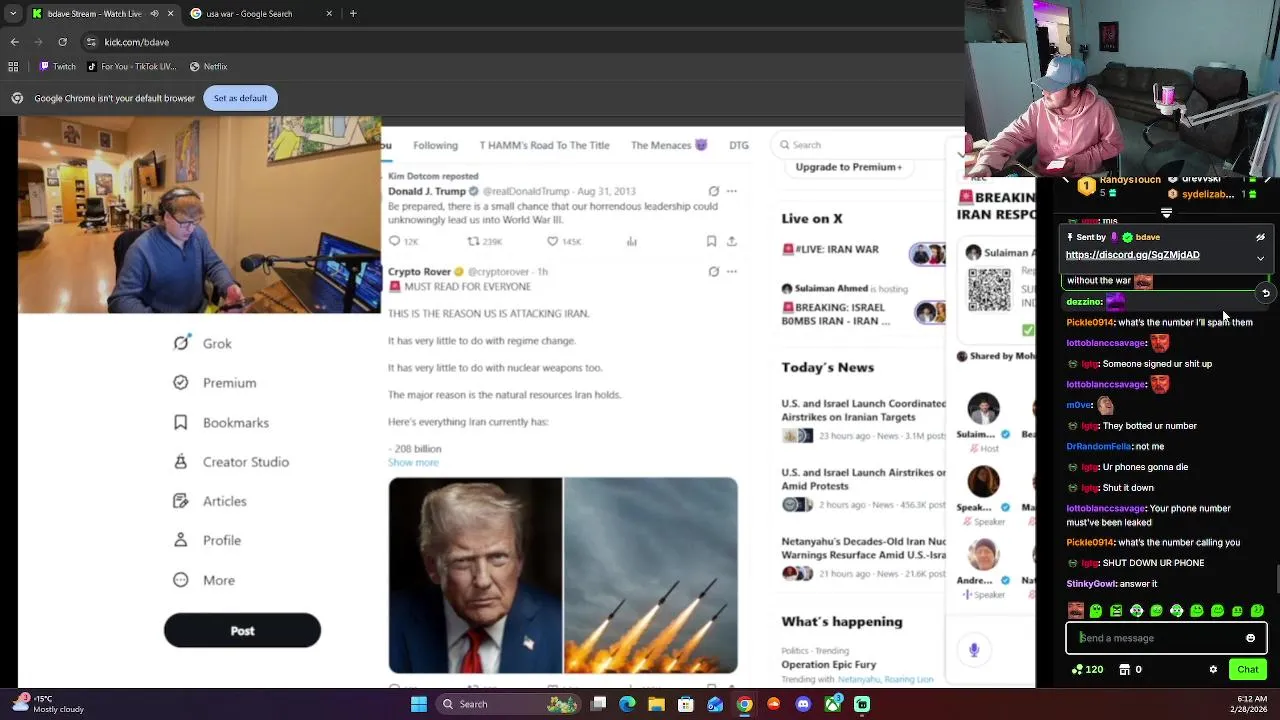The image size is (1280, 720).
Task: Open Microsoft Edge from the taskbar
Action: [627, 704]
